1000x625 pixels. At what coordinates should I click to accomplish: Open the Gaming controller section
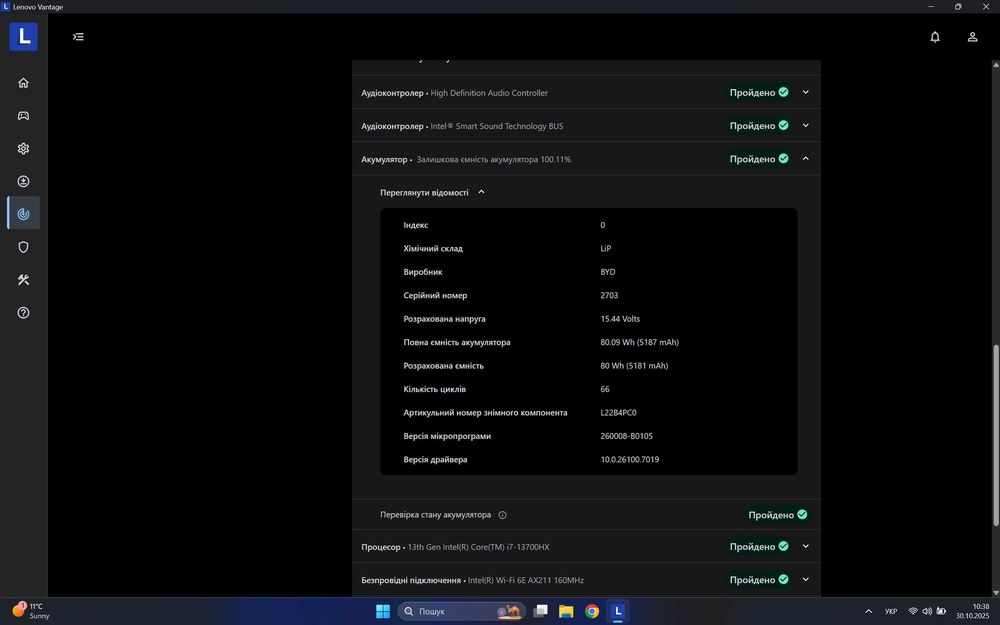coord(24,115)
